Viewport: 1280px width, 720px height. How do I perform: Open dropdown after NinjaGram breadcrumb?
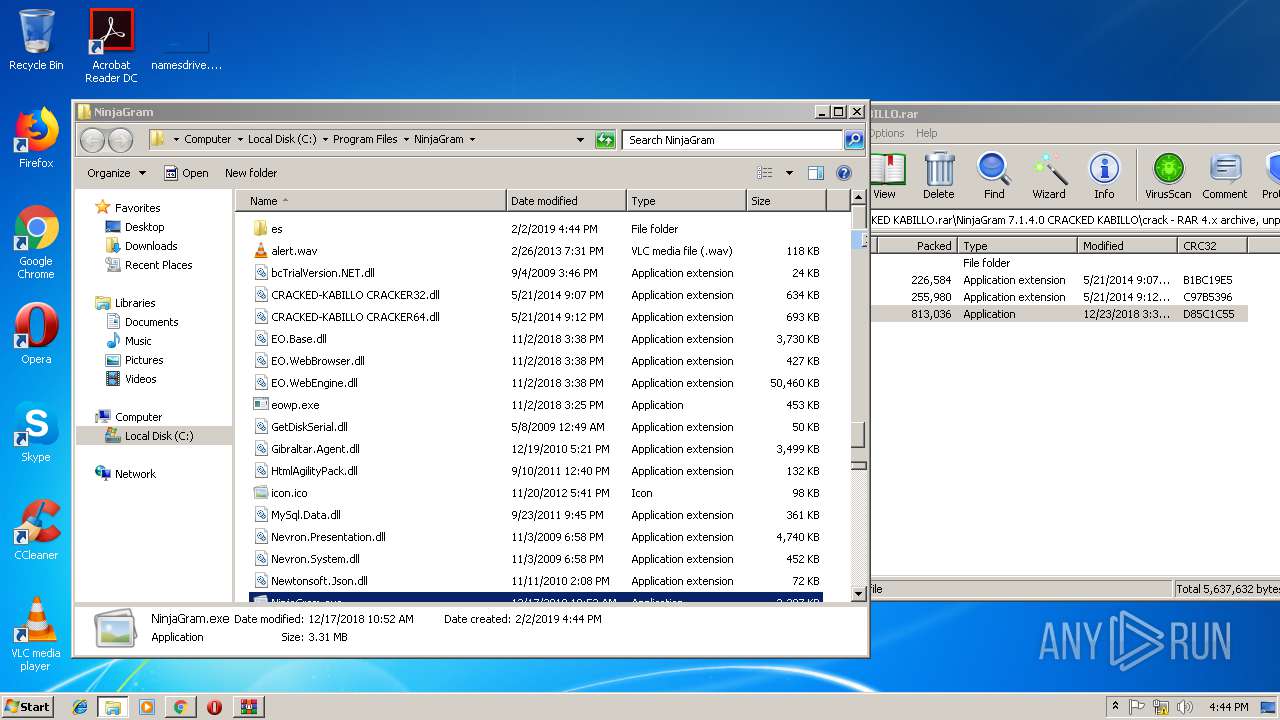coord(472,140)
